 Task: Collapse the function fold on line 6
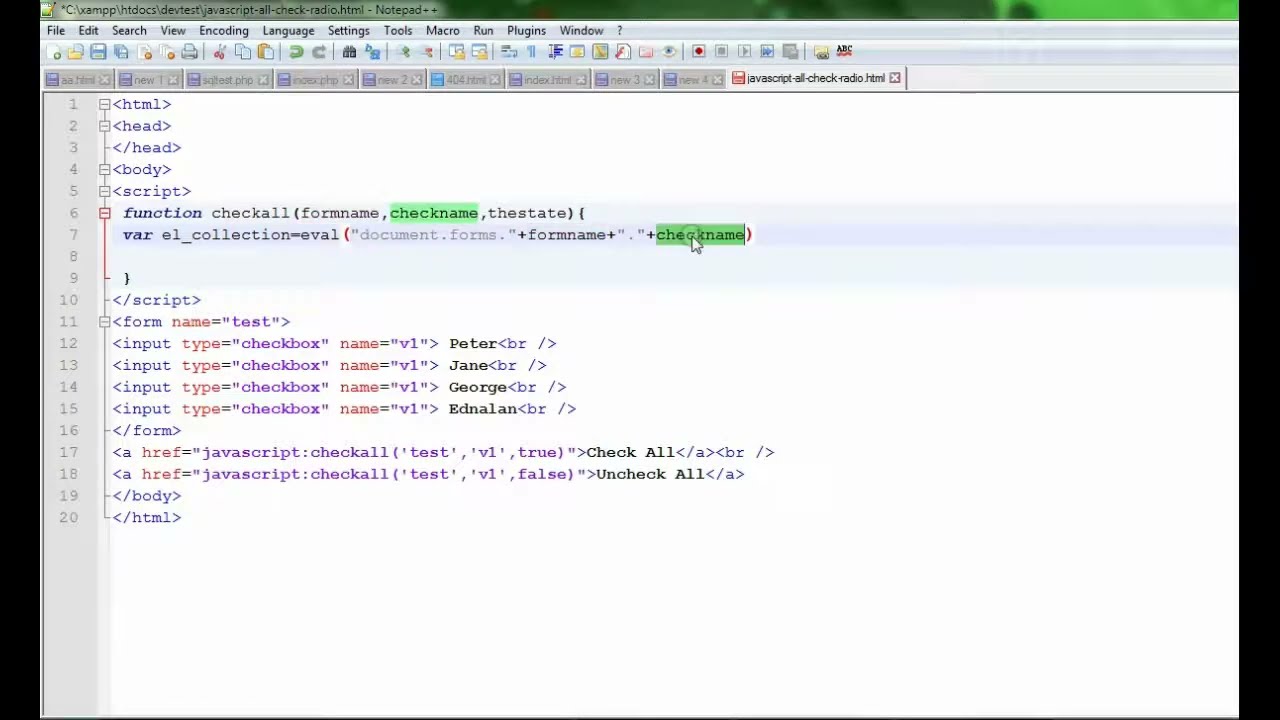(x=104, y=213)
